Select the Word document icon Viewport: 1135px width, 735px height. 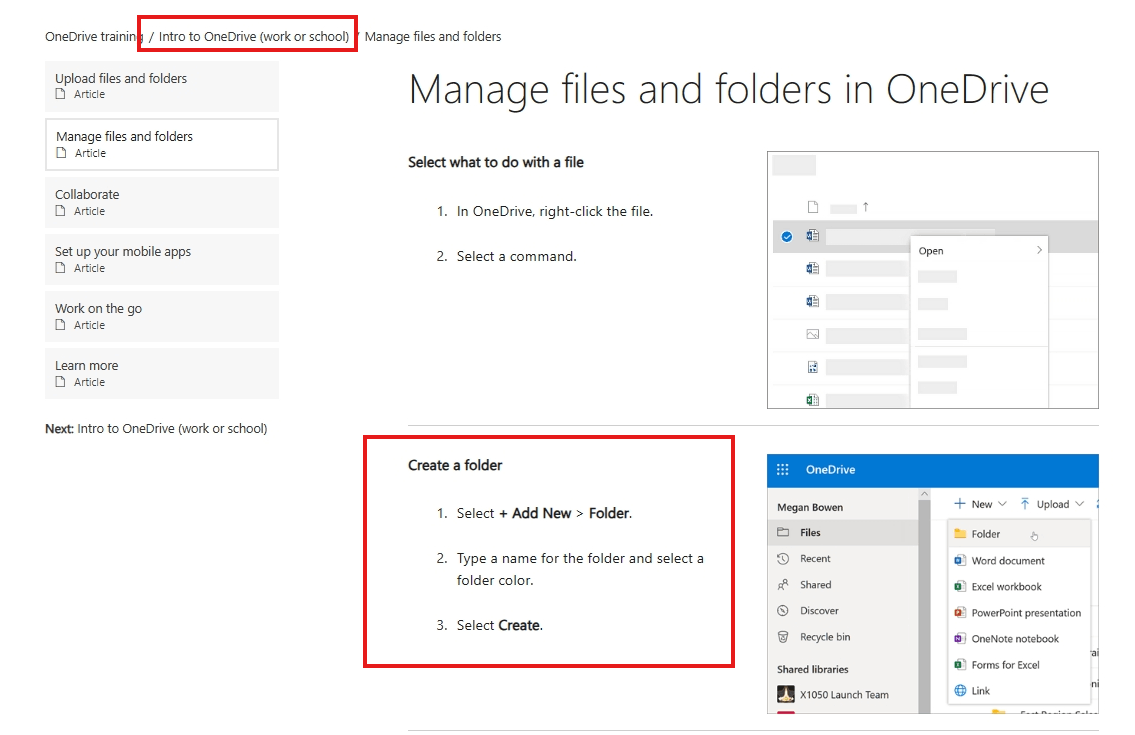[x=960, y=560]
